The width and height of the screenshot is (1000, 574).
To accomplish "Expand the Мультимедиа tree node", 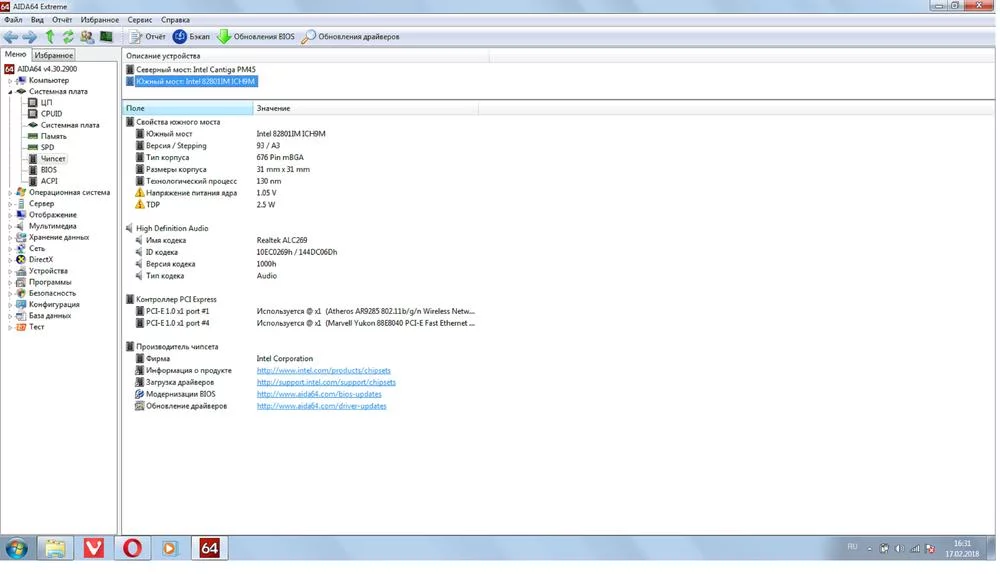I will point(10,226).
